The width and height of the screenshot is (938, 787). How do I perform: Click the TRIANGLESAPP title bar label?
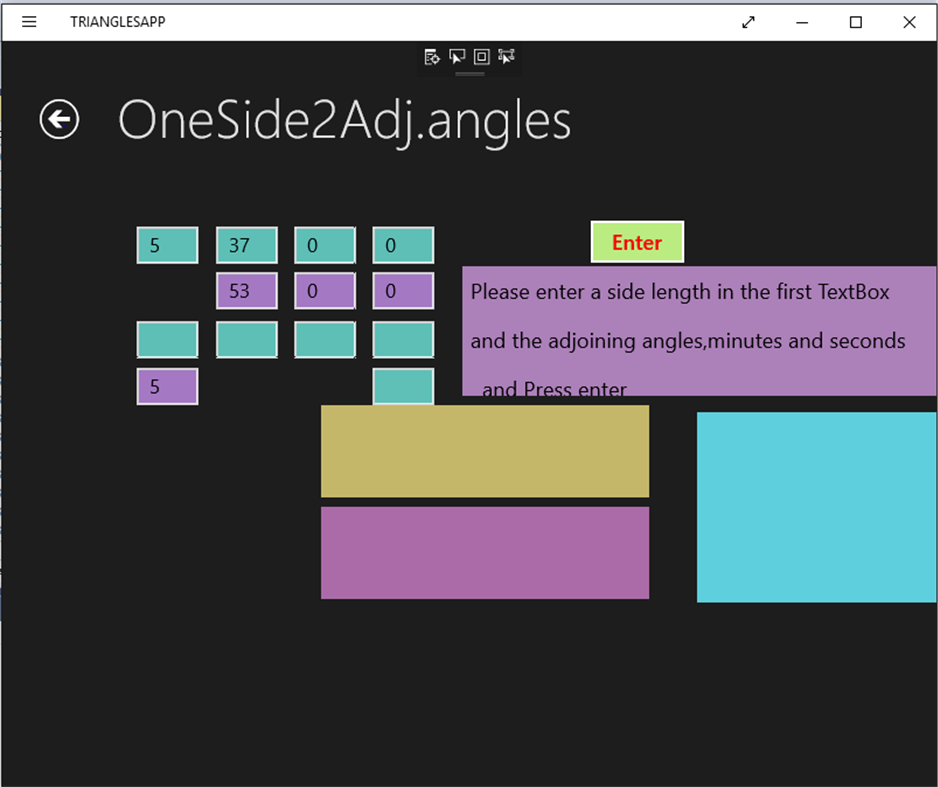(116, 21)
